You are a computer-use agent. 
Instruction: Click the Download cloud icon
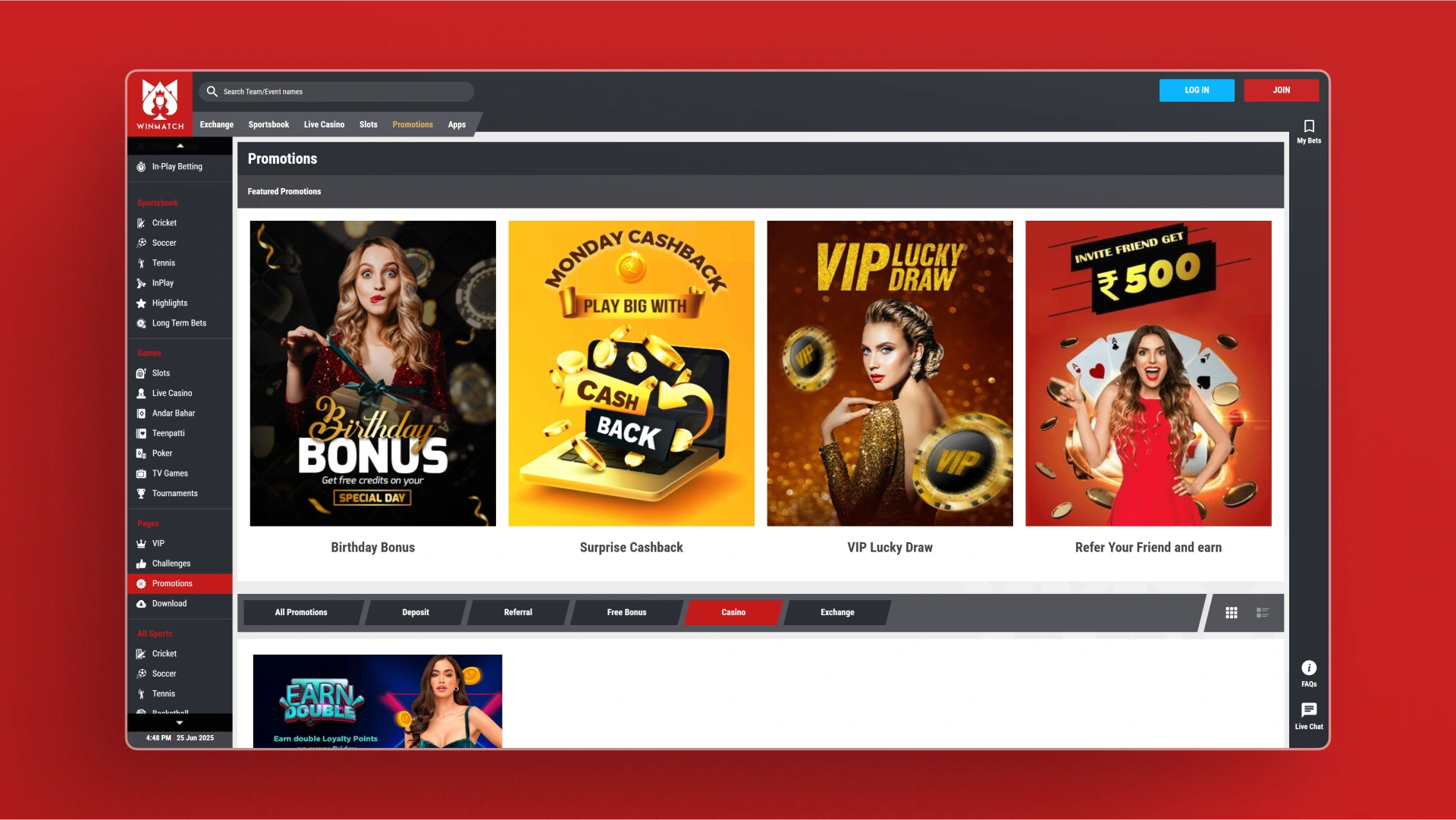[x=141, y=604]
